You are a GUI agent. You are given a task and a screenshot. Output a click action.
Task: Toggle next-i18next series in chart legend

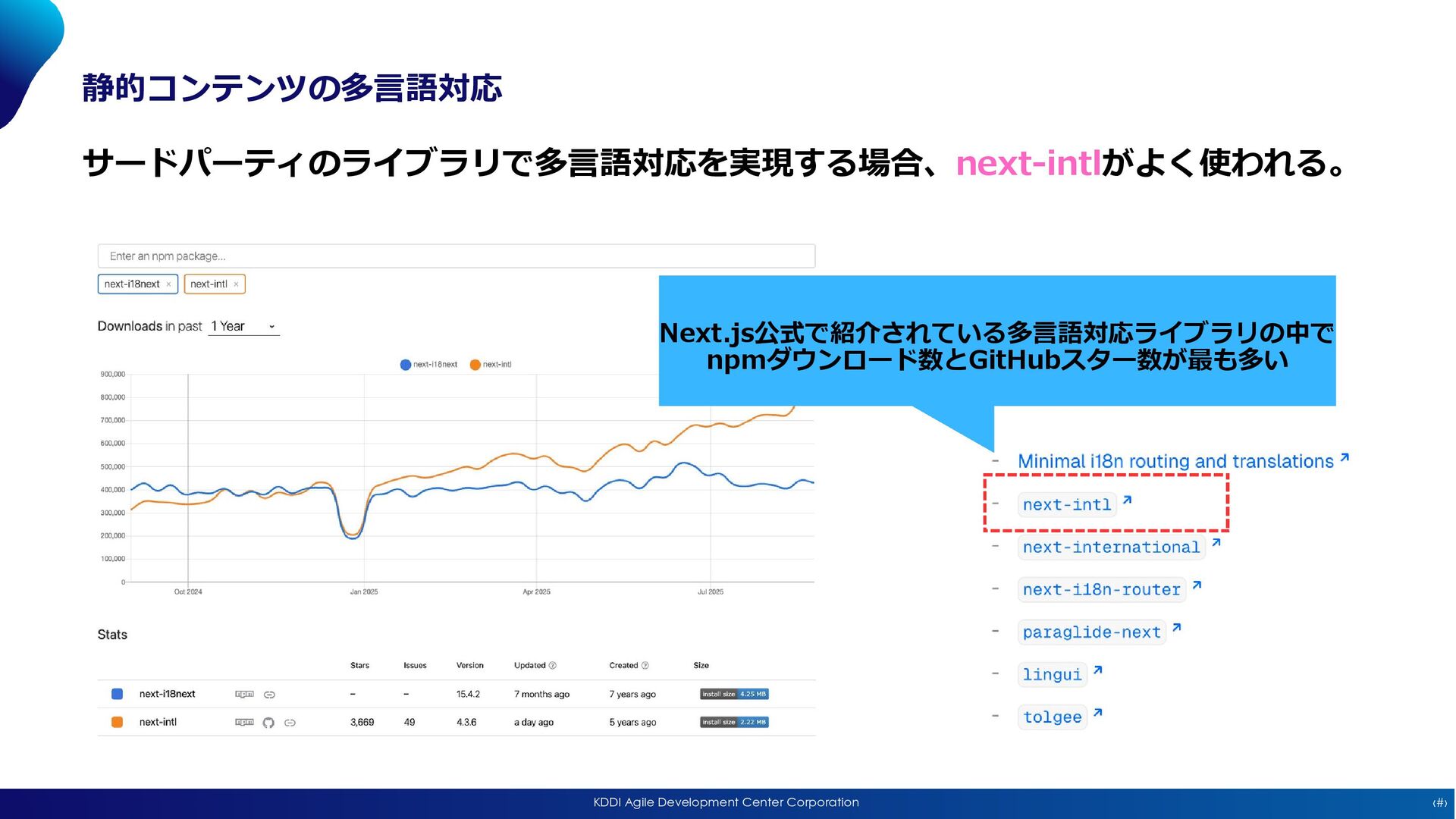click(x=428, y=365)
